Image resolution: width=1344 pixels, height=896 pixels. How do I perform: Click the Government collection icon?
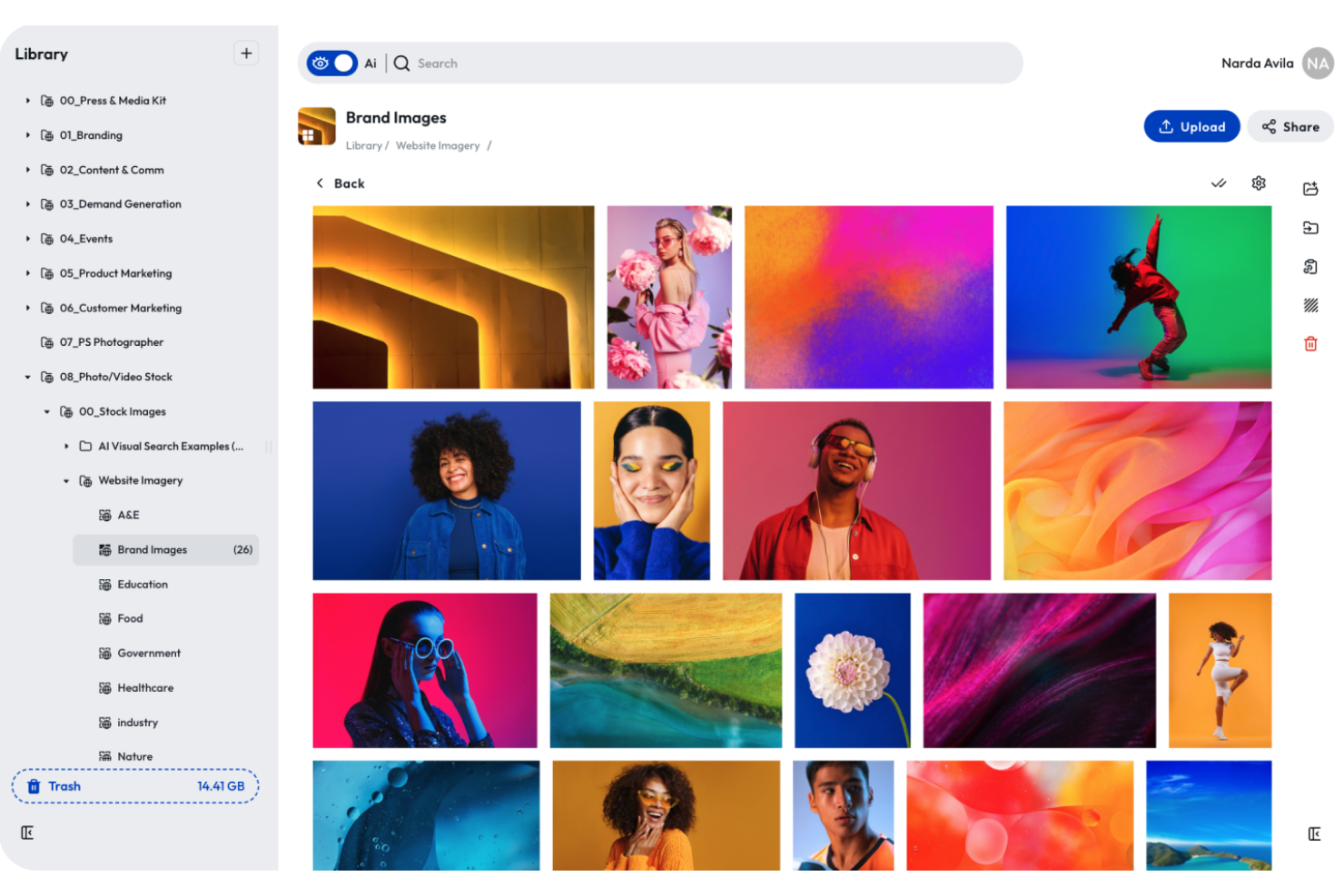point(105,654)
